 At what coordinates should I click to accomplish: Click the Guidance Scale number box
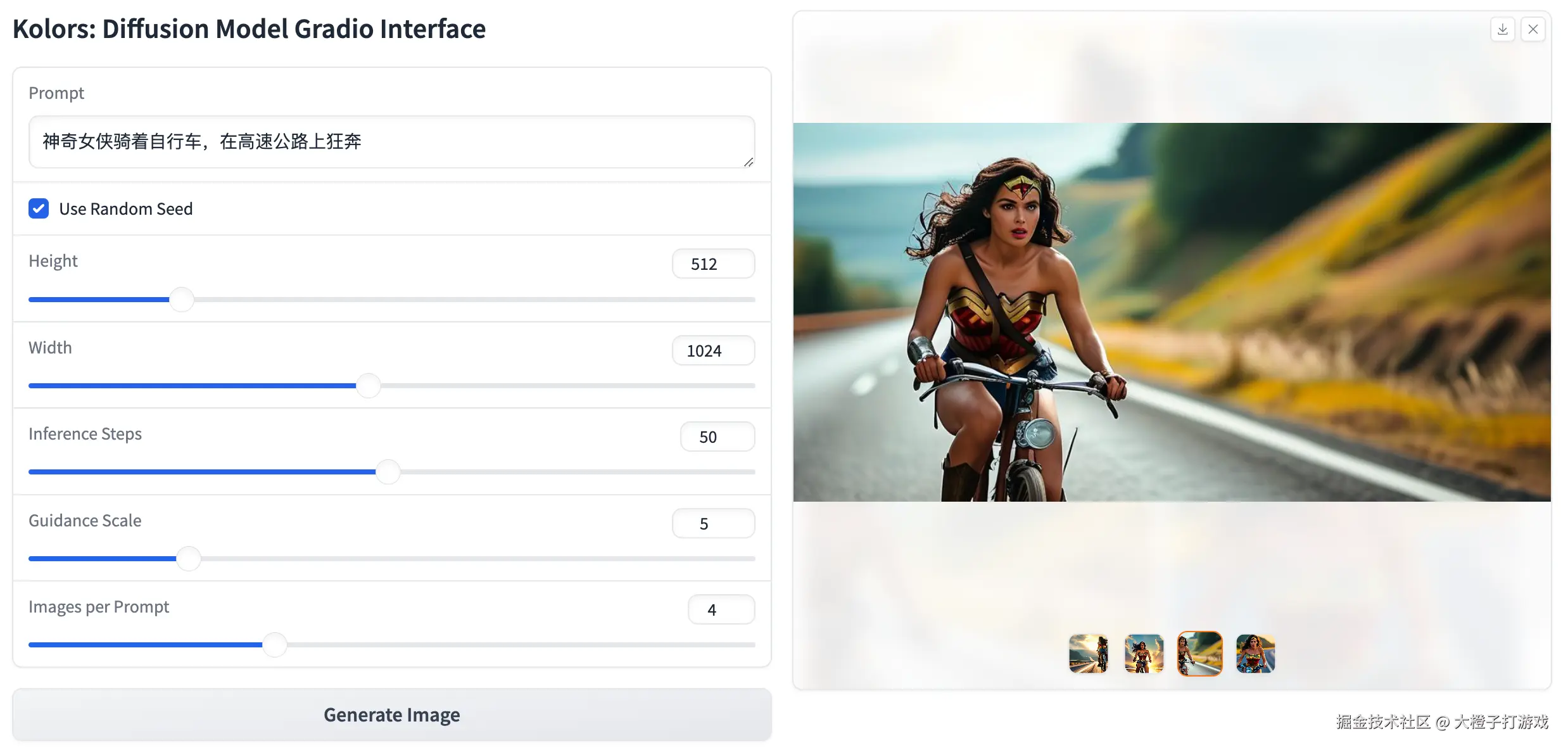713,523
